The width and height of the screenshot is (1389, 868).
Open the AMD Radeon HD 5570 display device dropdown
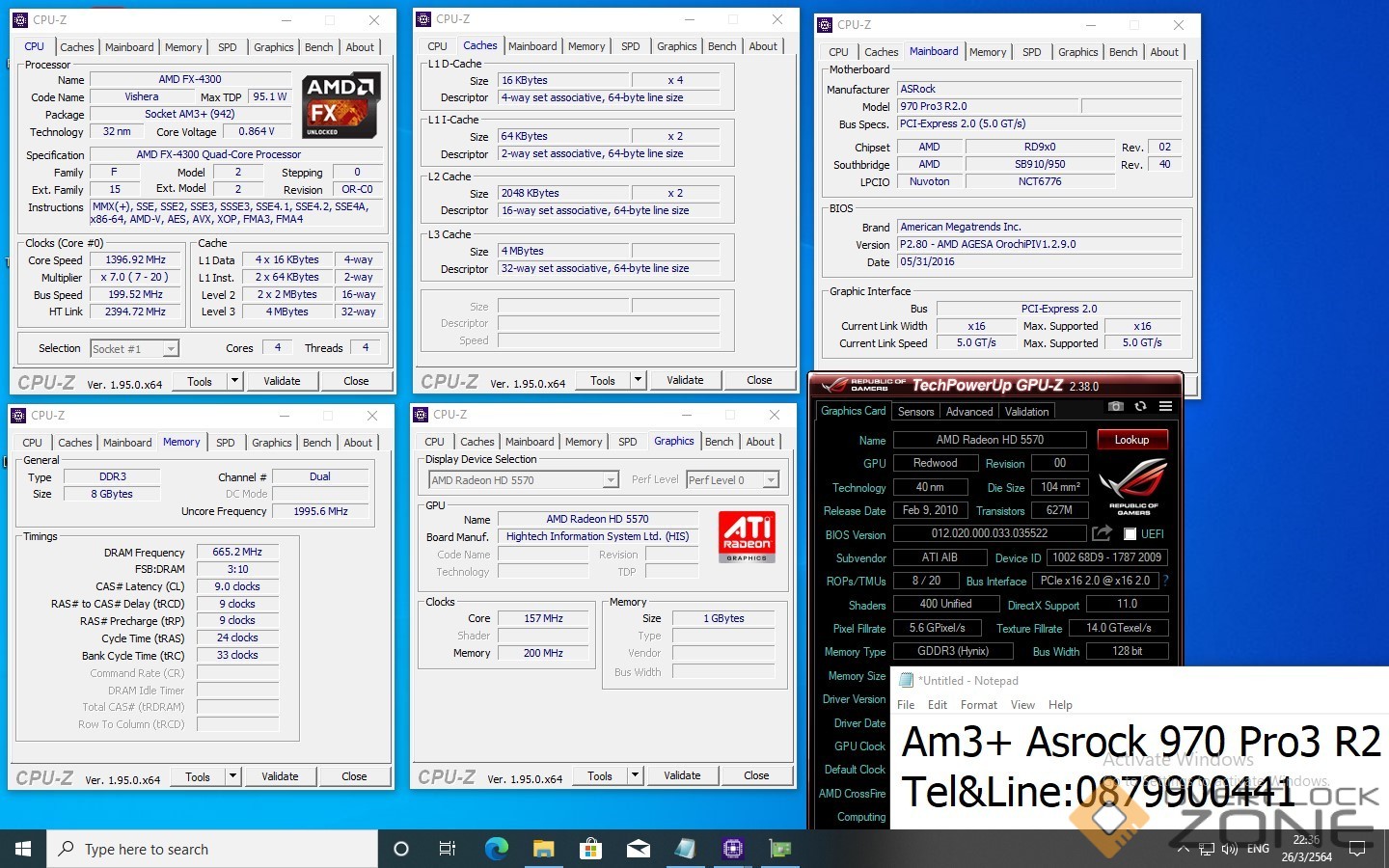[610, 480]
